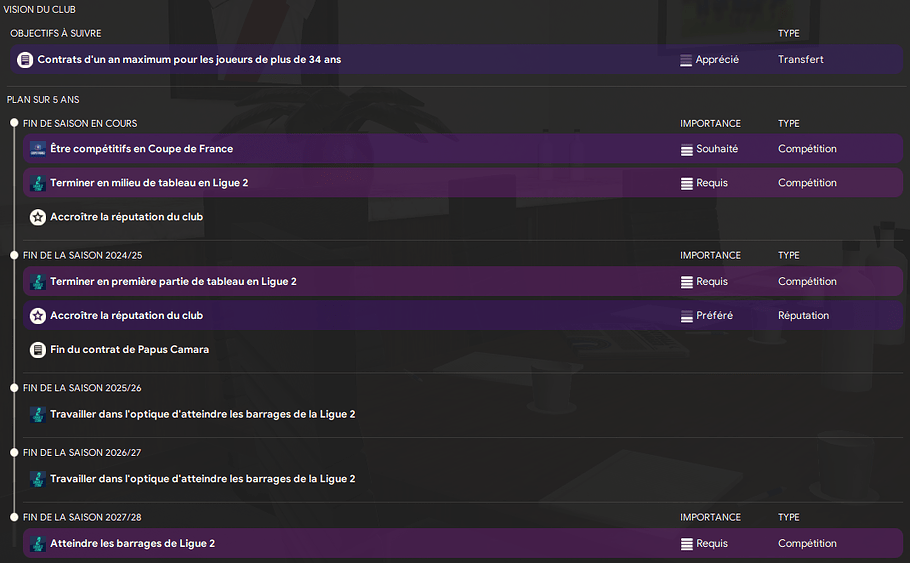Select the Fin de la saison 2026/27 marker
The width and height of the screenshot is (910, 563).
[x=15, y=452]
